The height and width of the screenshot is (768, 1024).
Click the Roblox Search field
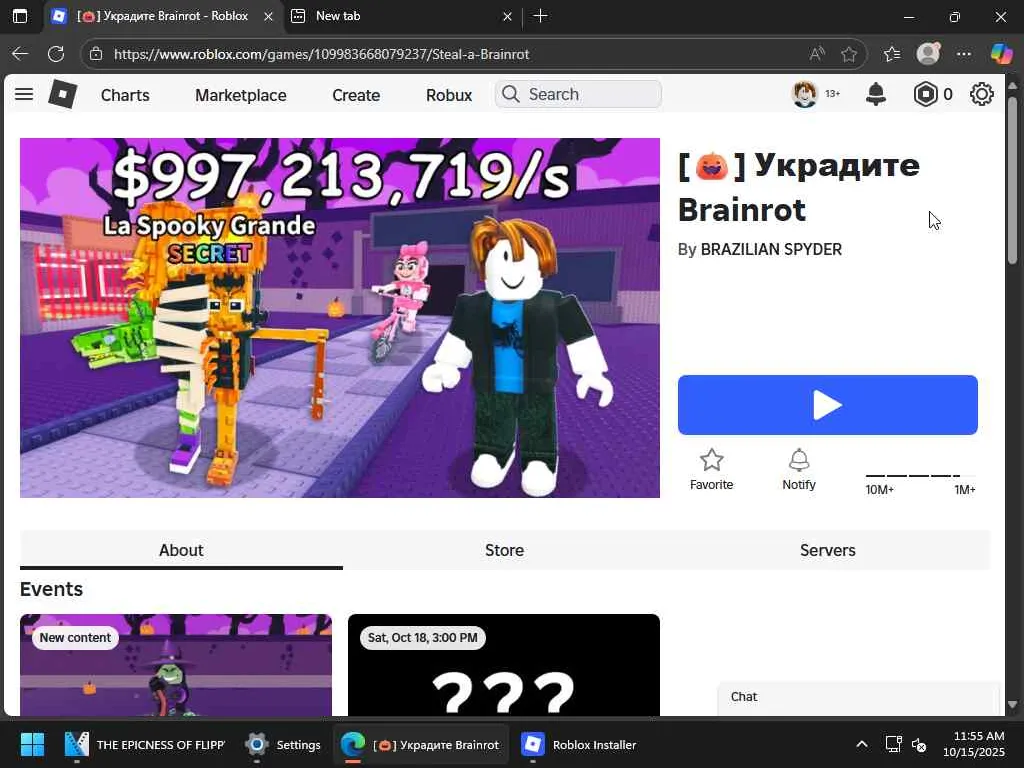578,95
